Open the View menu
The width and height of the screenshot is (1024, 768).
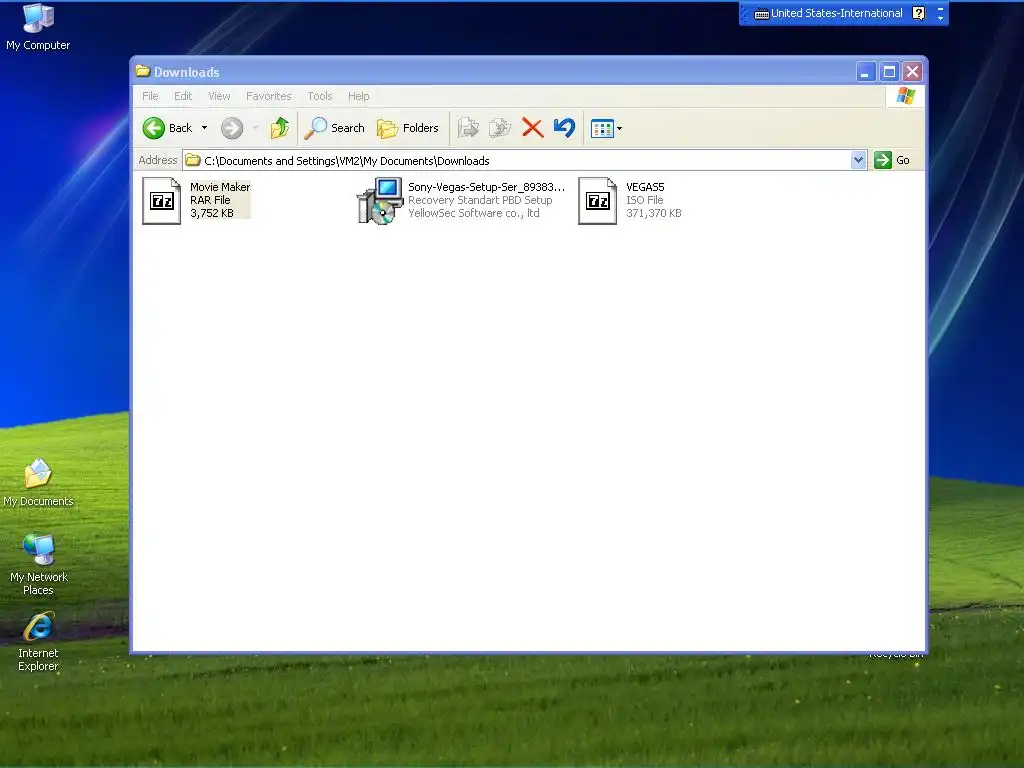pyautogui.click(x=219, y=96)
